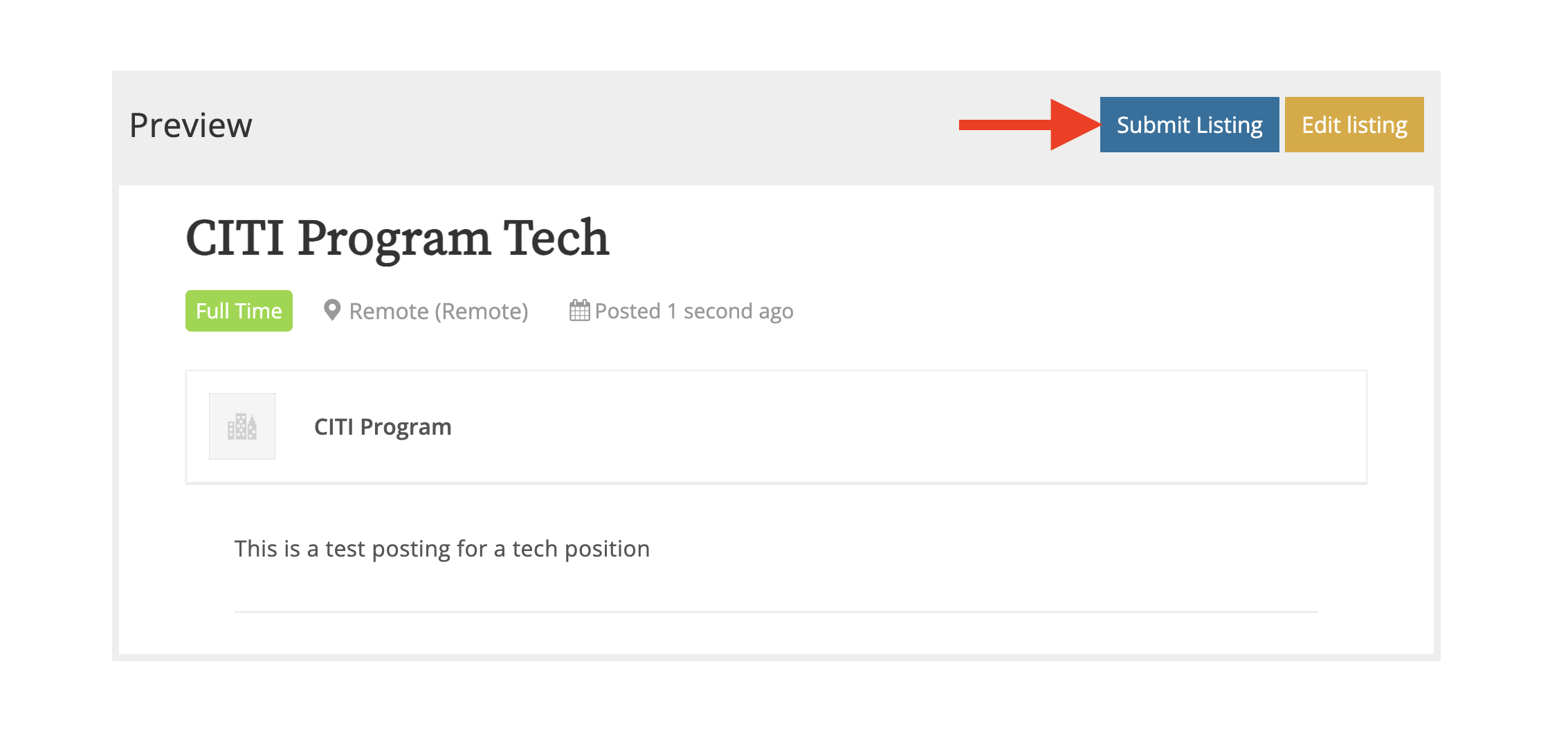
Task: Click the location pin icon next to Remote
Action: pos(334,311)
